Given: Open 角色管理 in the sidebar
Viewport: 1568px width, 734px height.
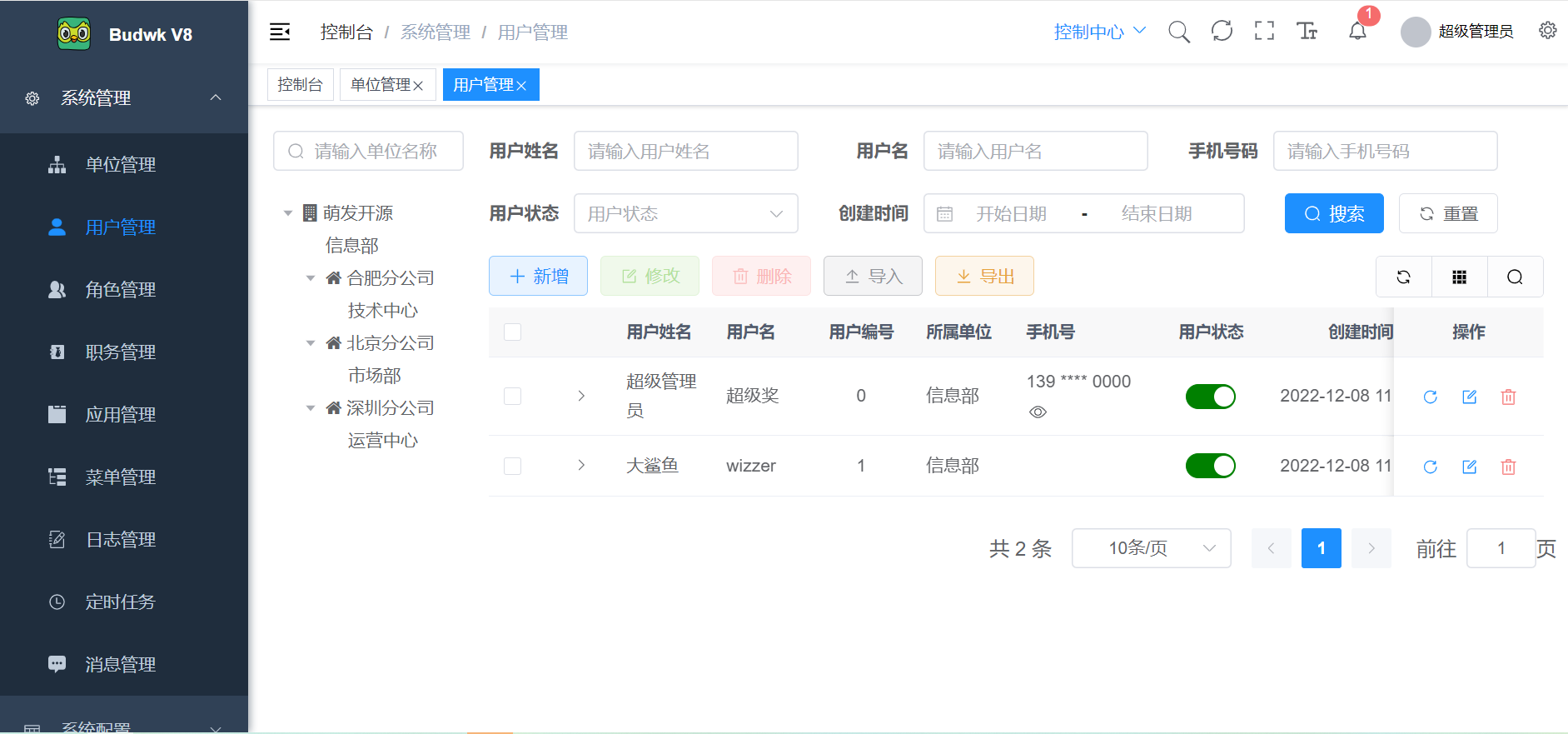Looking at the screenshot, I should pos(120,290).
